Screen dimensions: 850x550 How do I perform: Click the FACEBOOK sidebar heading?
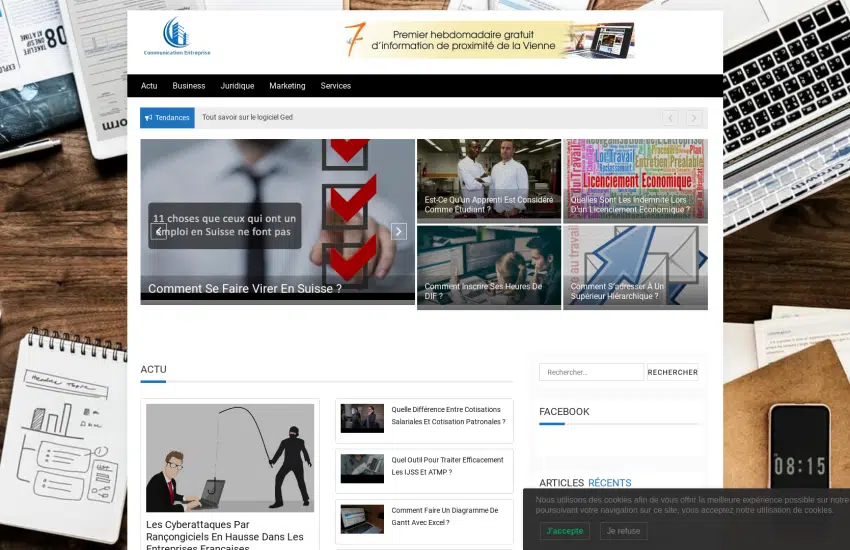pyautogui.click(x=564, y=412)
